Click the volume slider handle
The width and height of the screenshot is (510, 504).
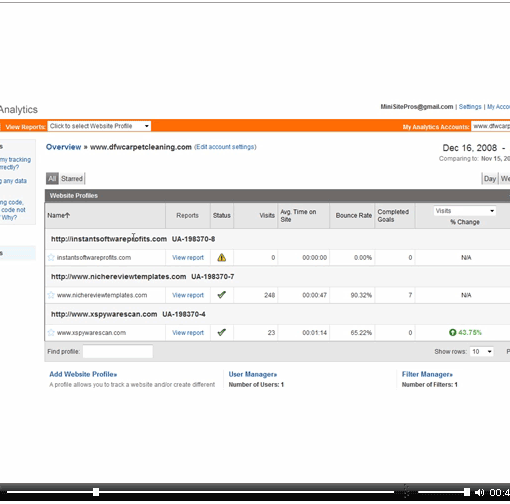[x=467, y=492]
